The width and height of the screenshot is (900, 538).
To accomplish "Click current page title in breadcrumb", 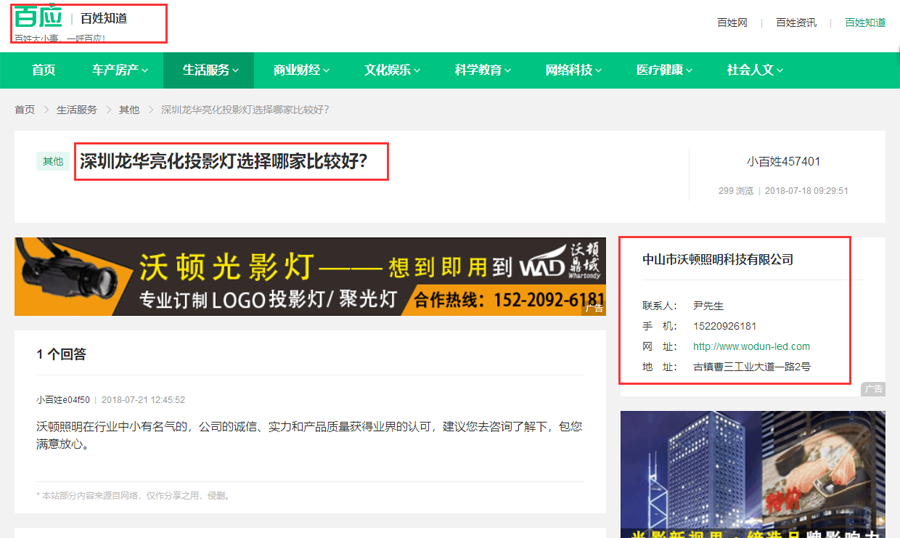I will pos(245,110).
